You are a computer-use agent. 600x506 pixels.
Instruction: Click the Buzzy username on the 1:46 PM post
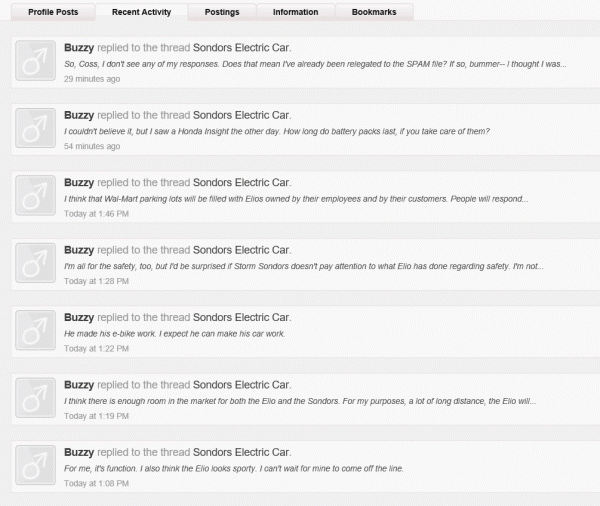click(79, 182)
